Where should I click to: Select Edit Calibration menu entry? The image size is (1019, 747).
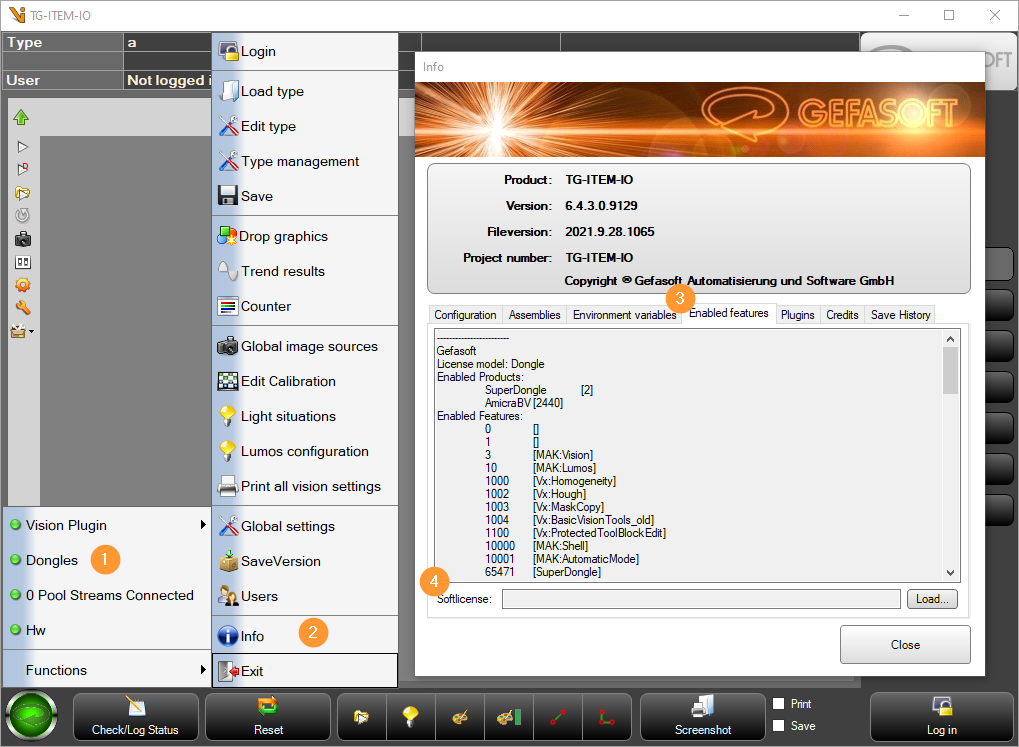point(305,382)
